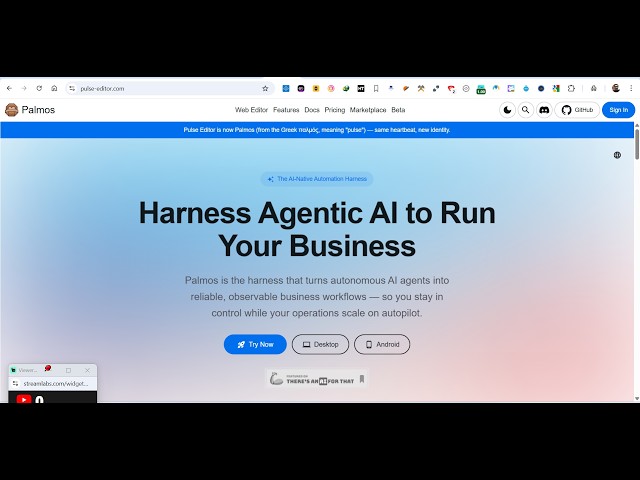Image resolution: width=640 pixels, height=480 pixels.
Task: Open the yellow square extension icon
Action: click(316, 89)
